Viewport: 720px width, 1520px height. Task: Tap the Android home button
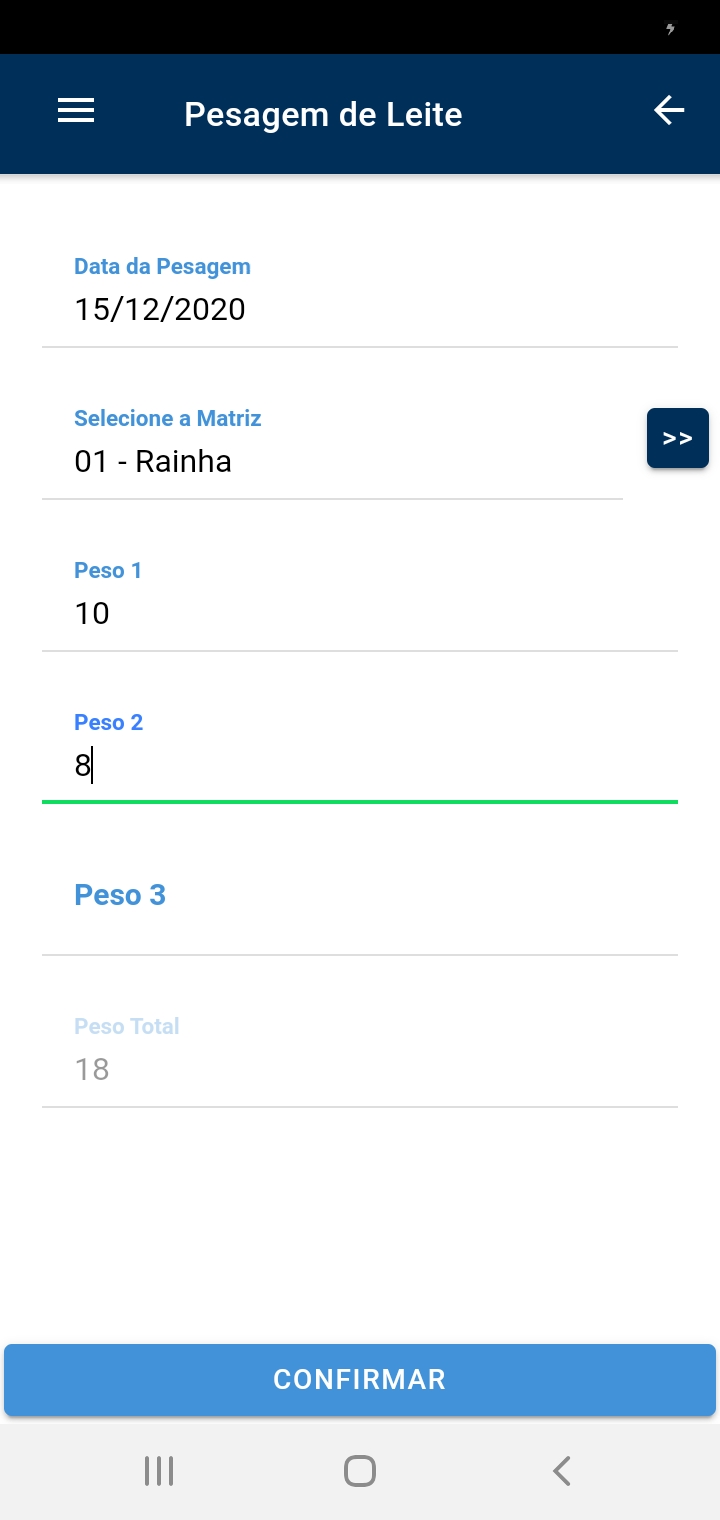pyautogui.click(x=360, y=1471)
